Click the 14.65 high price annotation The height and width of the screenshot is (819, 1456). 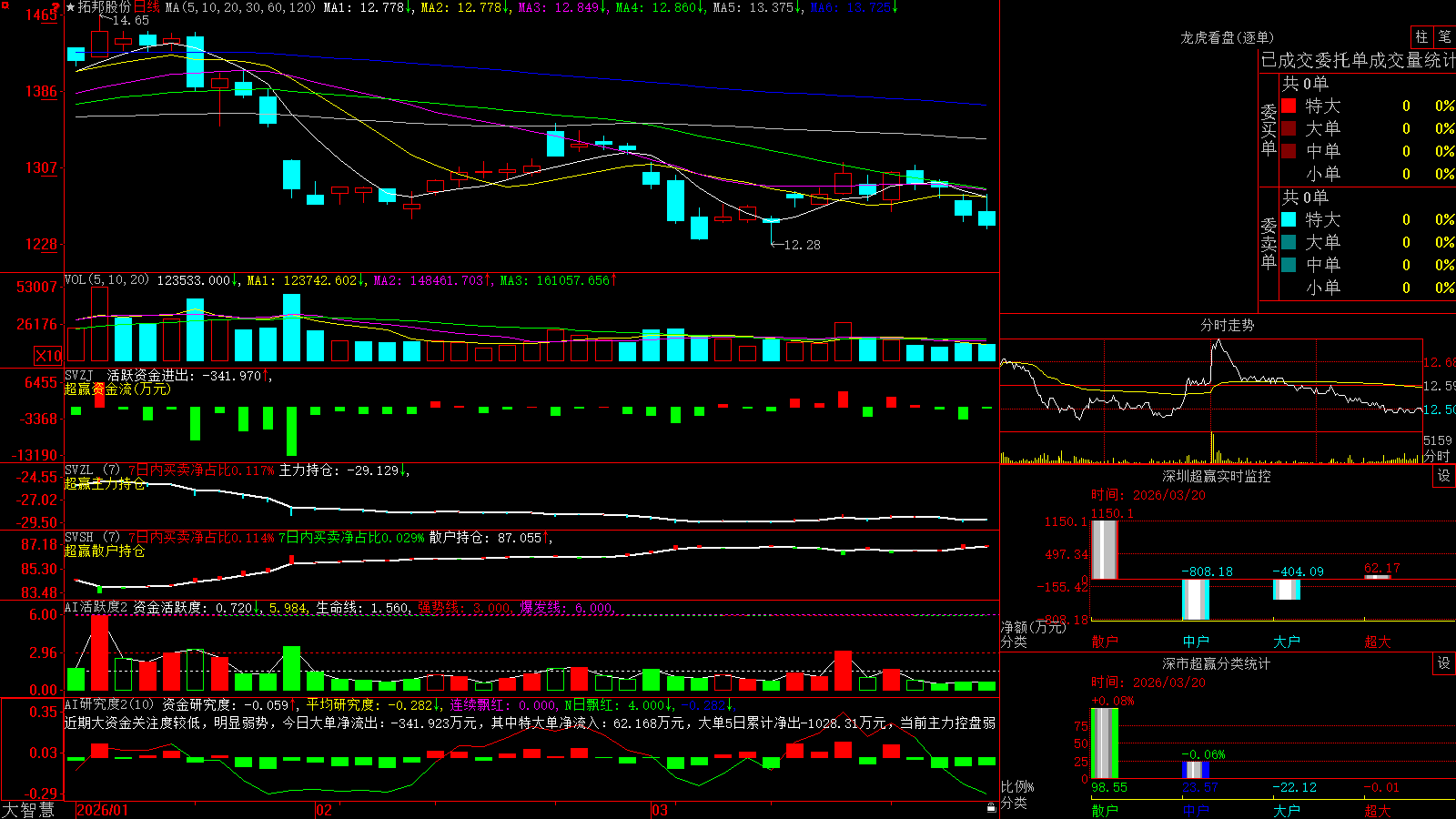pyautogui.click(x=130, y=20)
